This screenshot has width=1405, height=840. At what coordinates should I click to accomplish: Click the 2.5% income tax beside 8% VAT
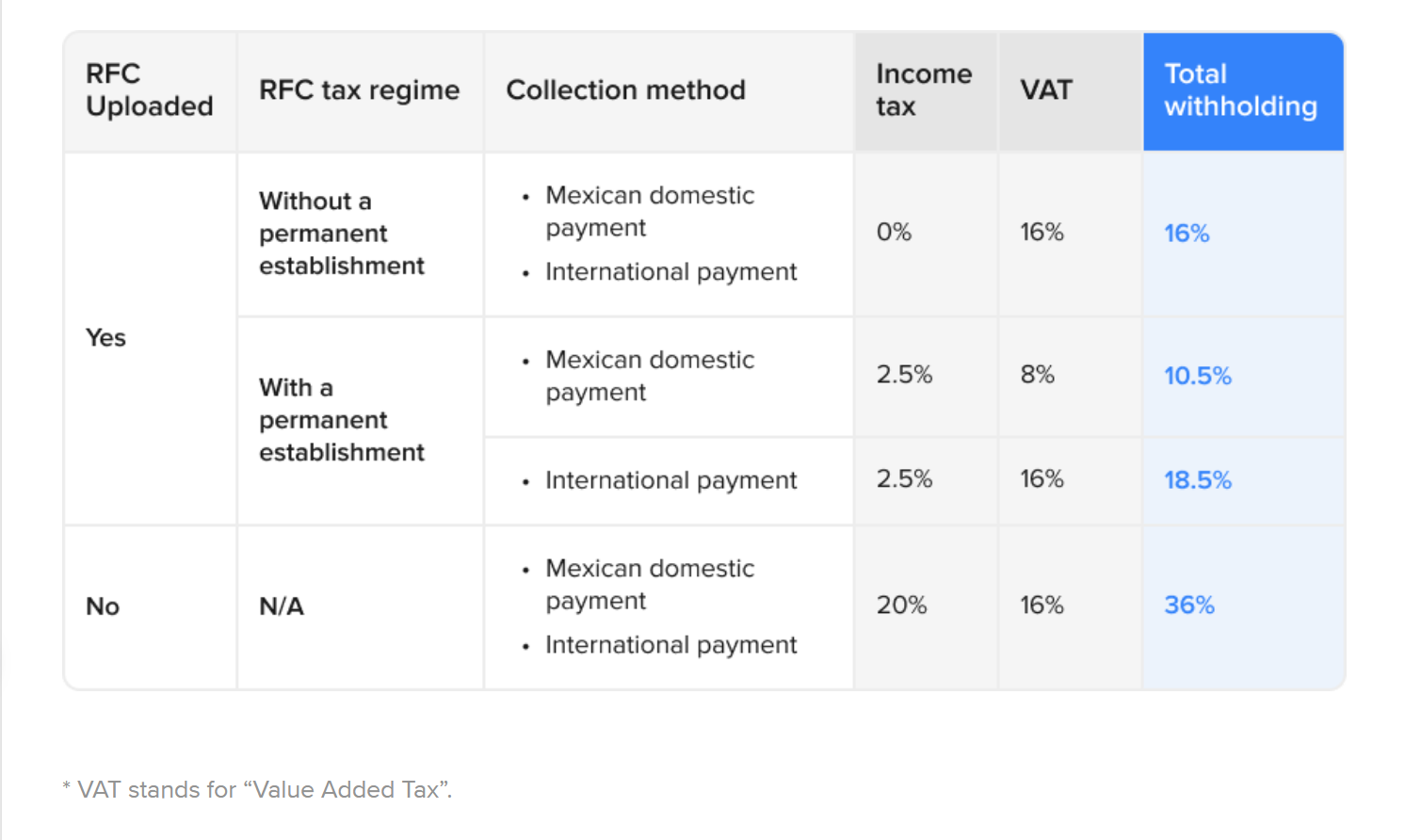pyautogui.click(x=904, y=375)
